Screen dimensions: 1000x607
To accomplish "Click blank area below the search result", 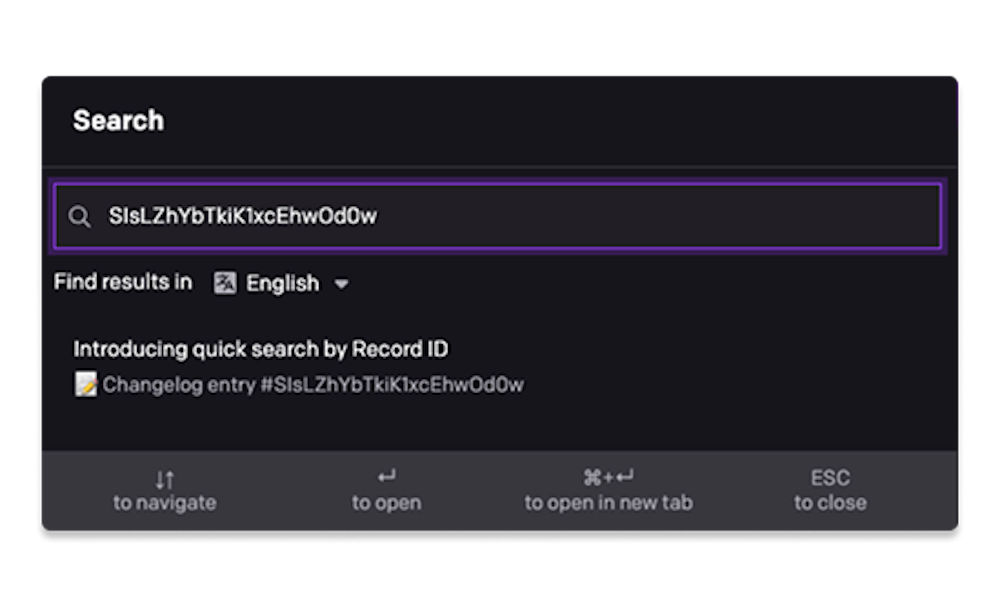I will point(500,426).
